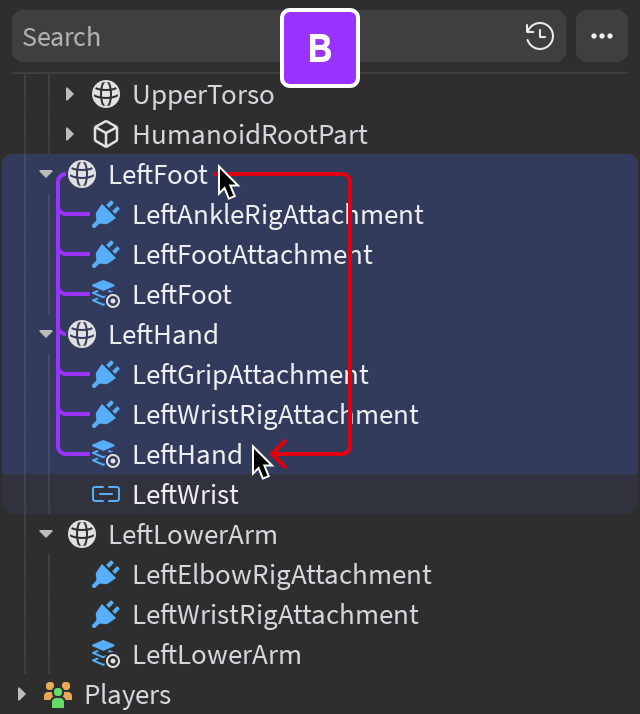Select the LeftGripAttachment item
Screen dimensions: 640x714
coord(250,374)
